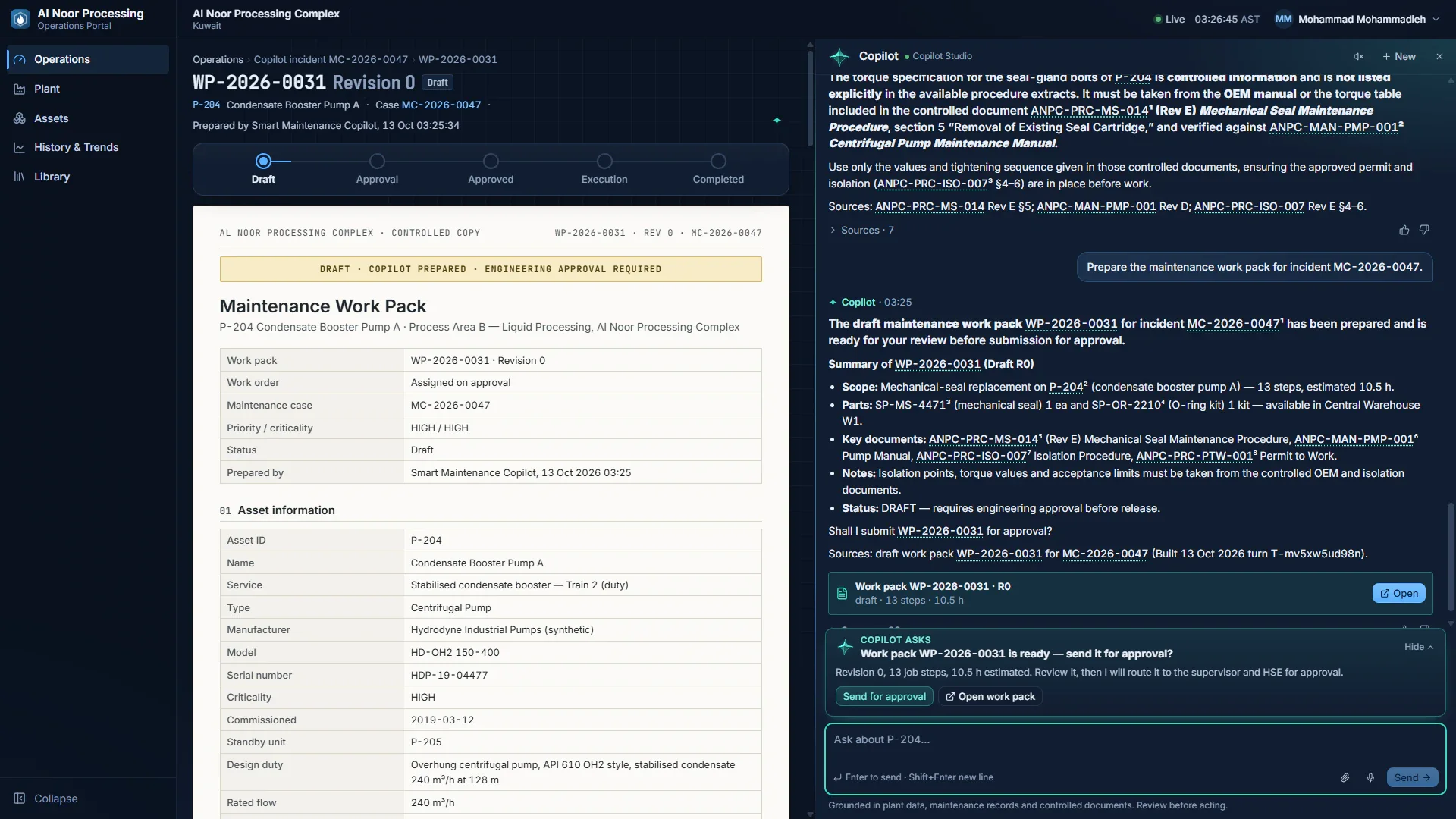Click the work pack document scrollbar
The image size is (1456, 819).
point(810,99)
